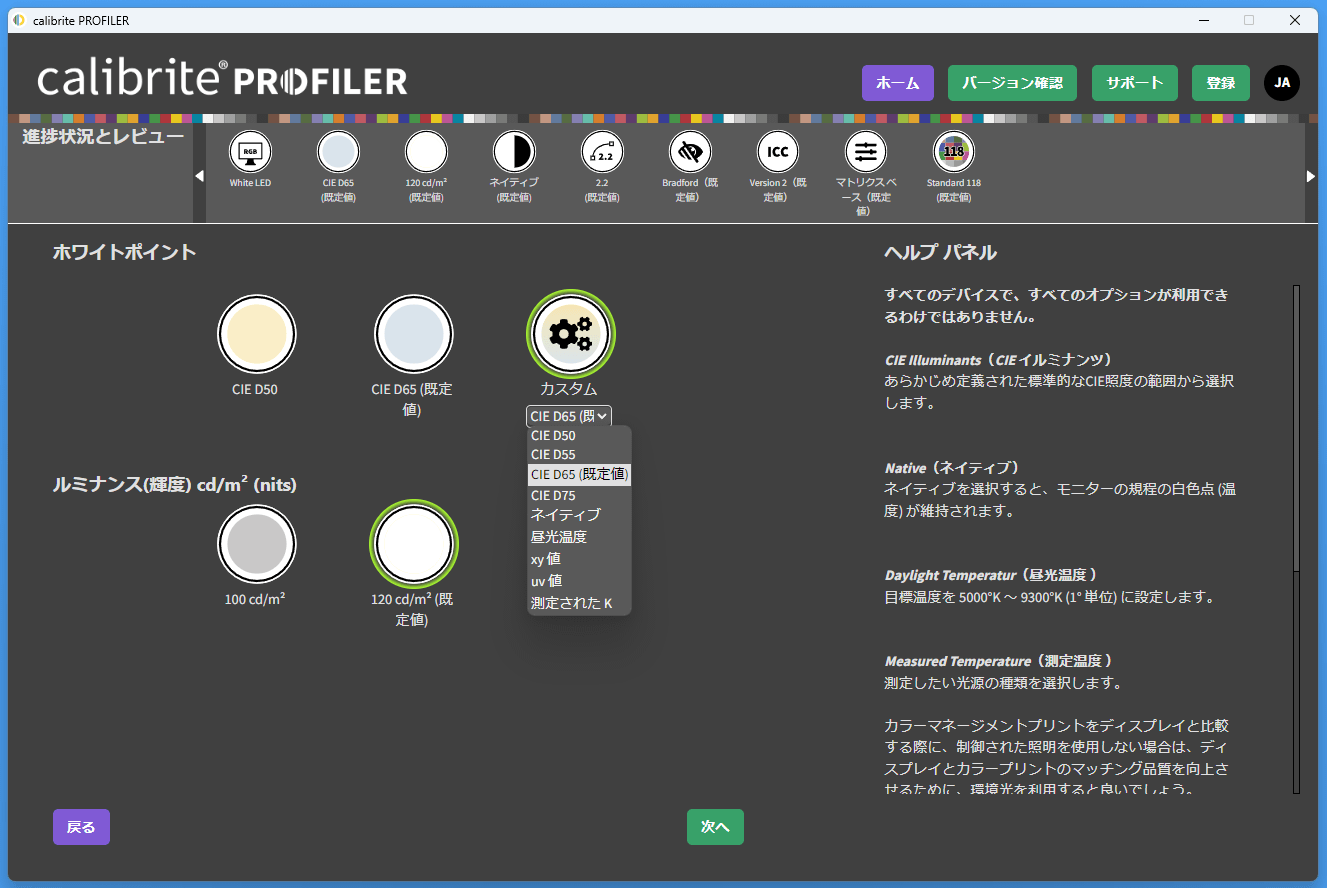Click the ネイティブ contrast half-circle icon
This screenshot has height=888, width=1327.
point(514,152)
